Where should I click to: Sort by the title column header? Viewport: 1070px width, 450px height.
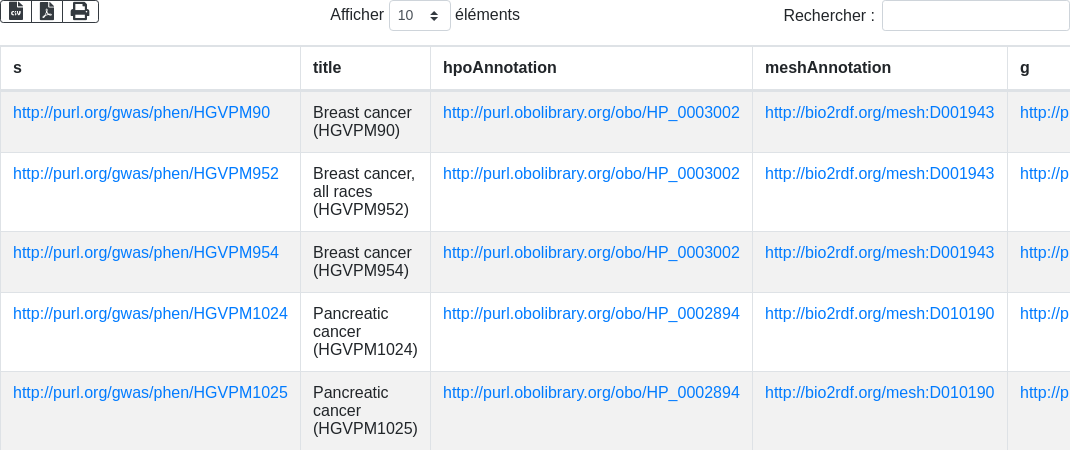[x=365, y=68]
